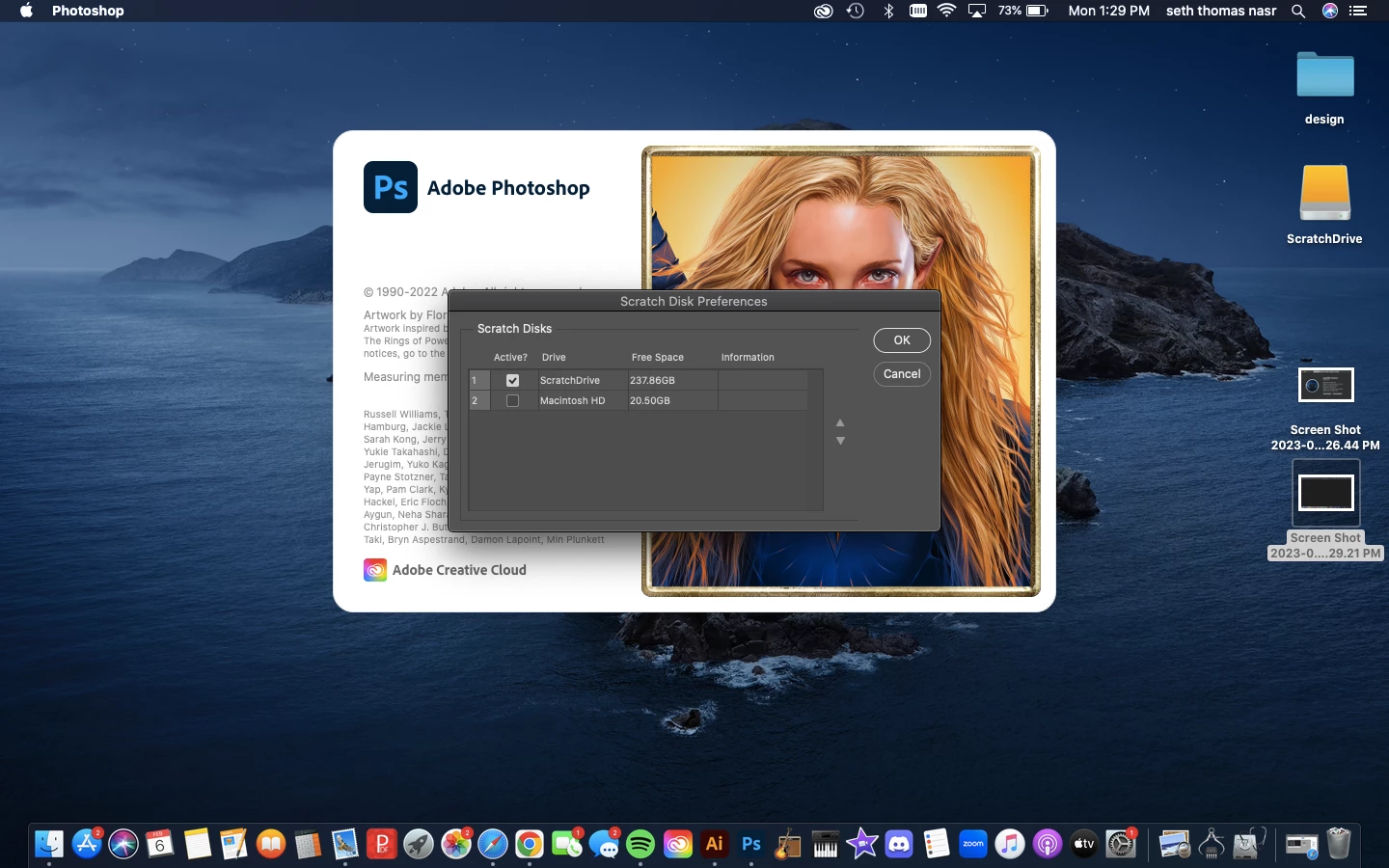Open Messages in the Dock

point(604,845)
